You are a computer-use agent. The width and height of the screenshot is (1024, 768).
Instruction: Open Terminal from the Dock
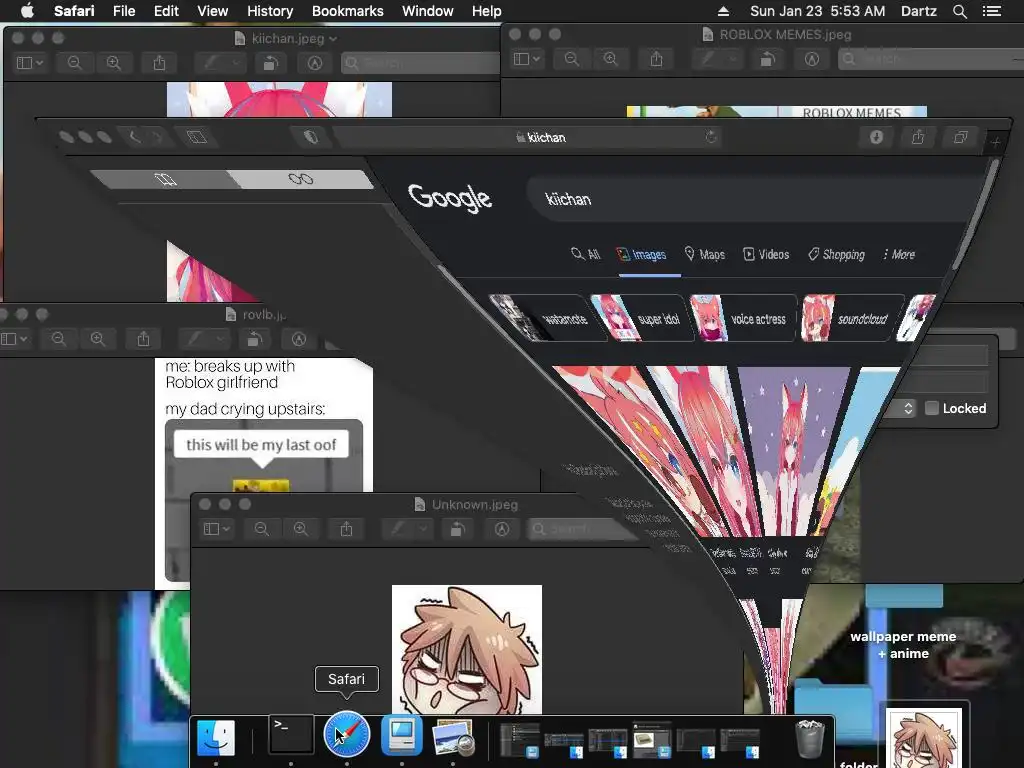291,734
